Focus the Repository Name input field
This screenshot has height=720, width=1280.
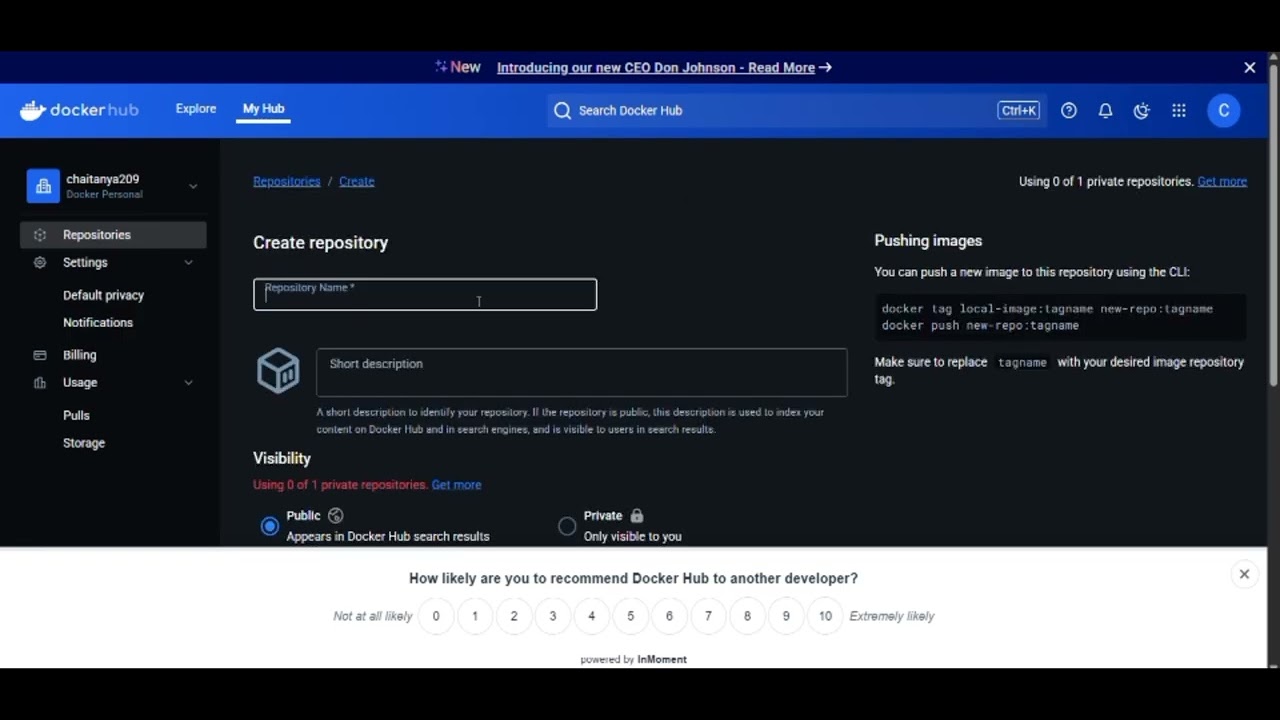tap(425, 295)
